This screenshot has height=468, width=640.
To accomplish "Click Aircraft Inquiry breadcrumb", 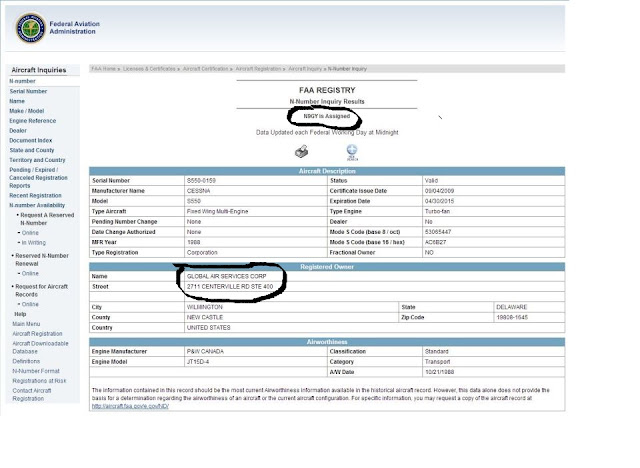I will point(305,69).
